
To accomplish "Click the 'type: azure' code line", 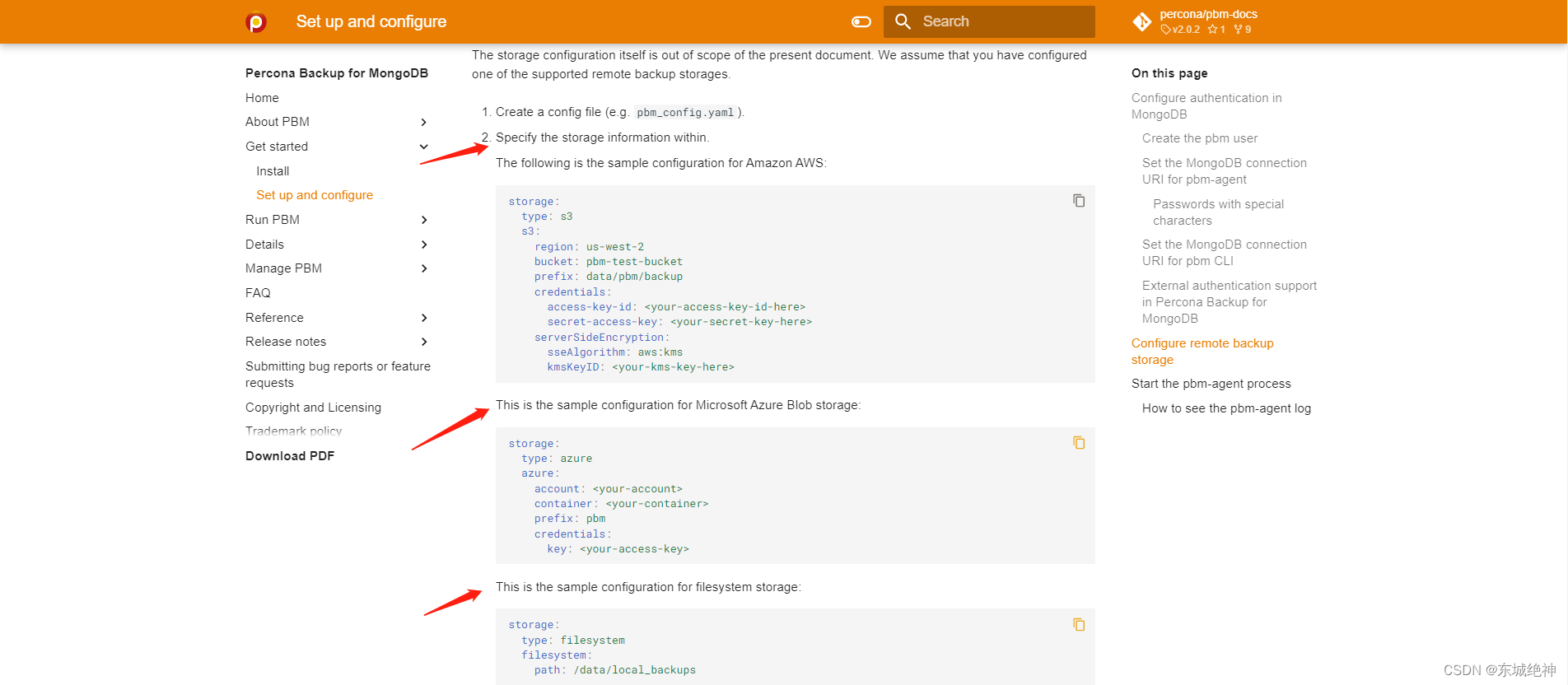I will [x=557, y=459].
